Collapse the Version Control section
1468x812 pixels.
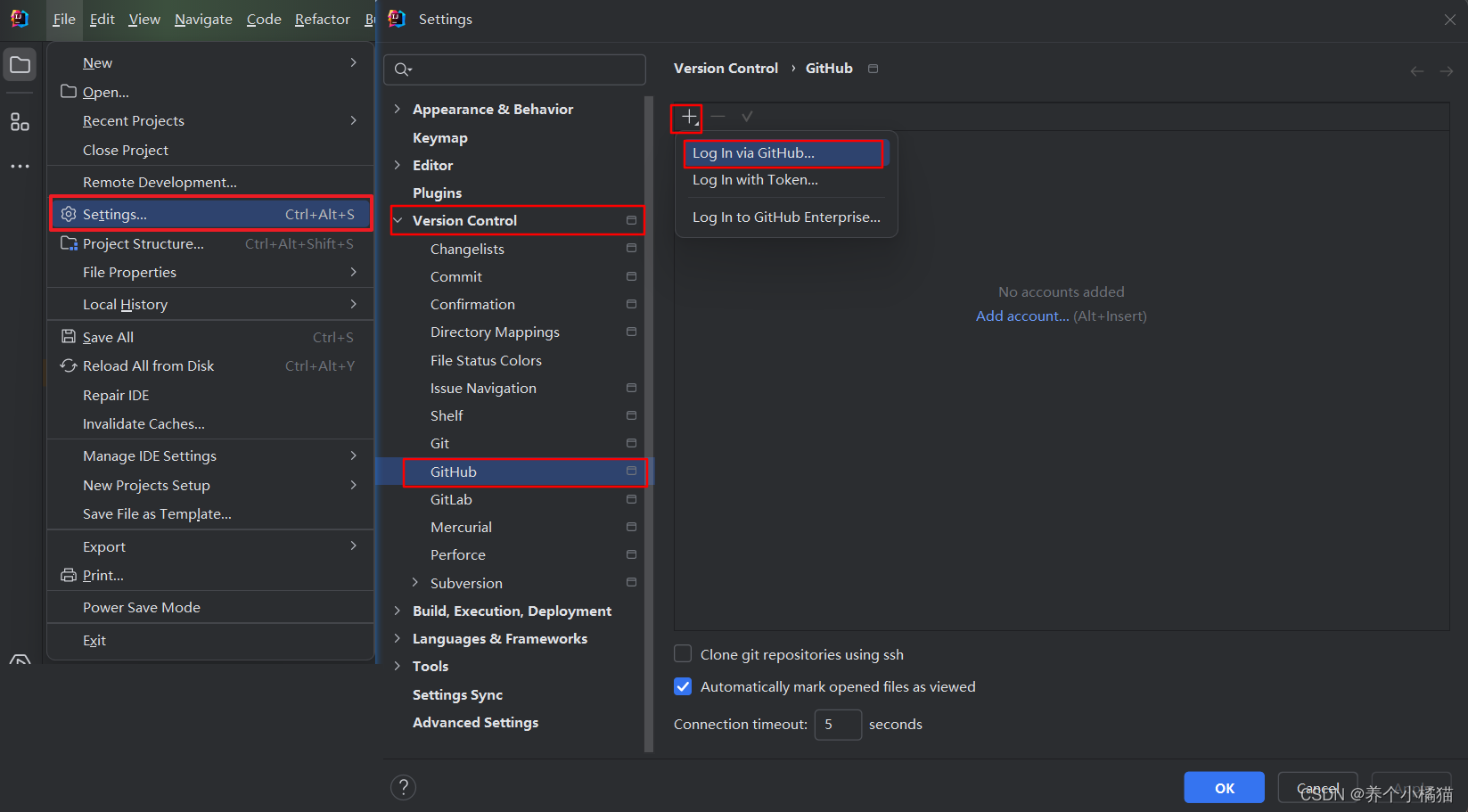click(398, 220)
